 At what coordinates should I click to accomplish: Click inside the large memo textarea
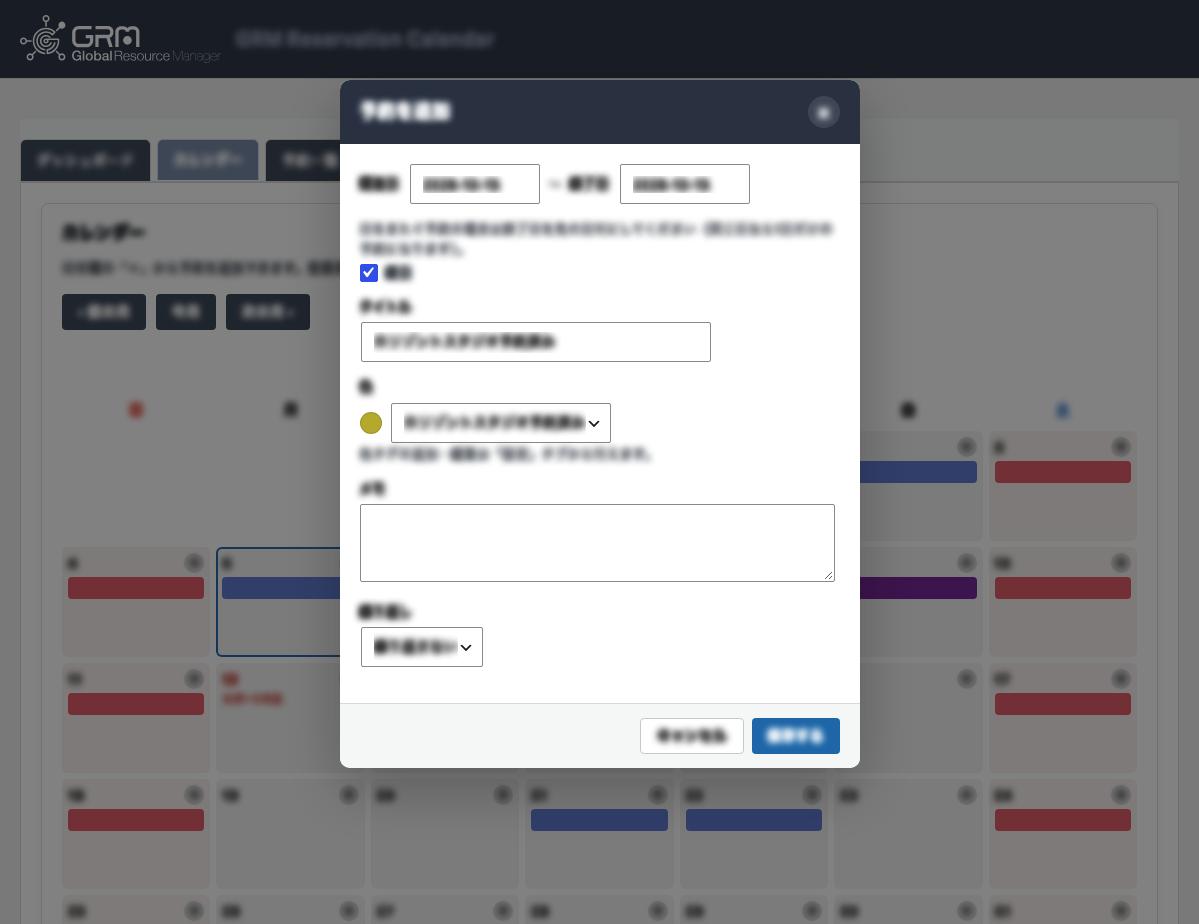coord(597,542)
